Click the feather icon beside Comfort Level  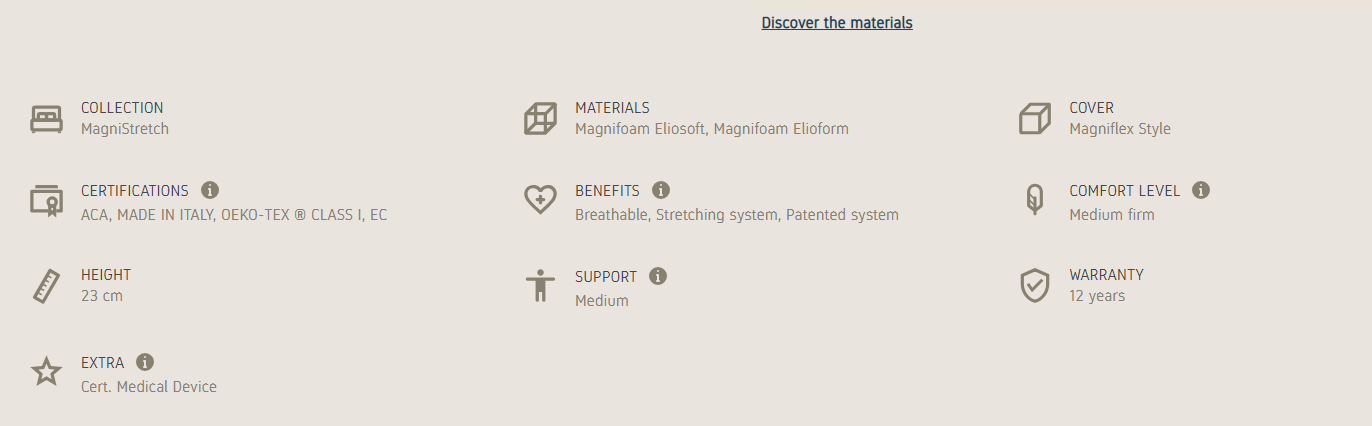click(1034, 200)
